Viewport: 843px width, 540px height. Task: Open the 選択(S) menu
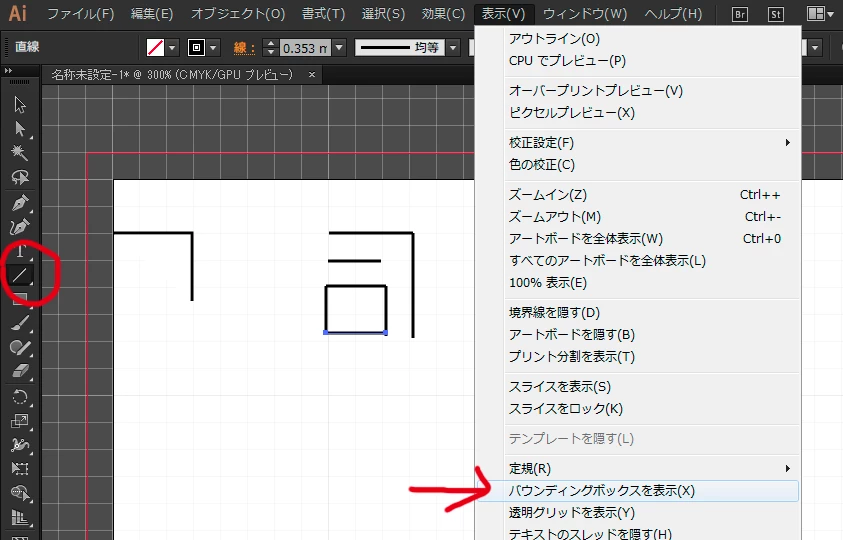[x=383, y=13]
